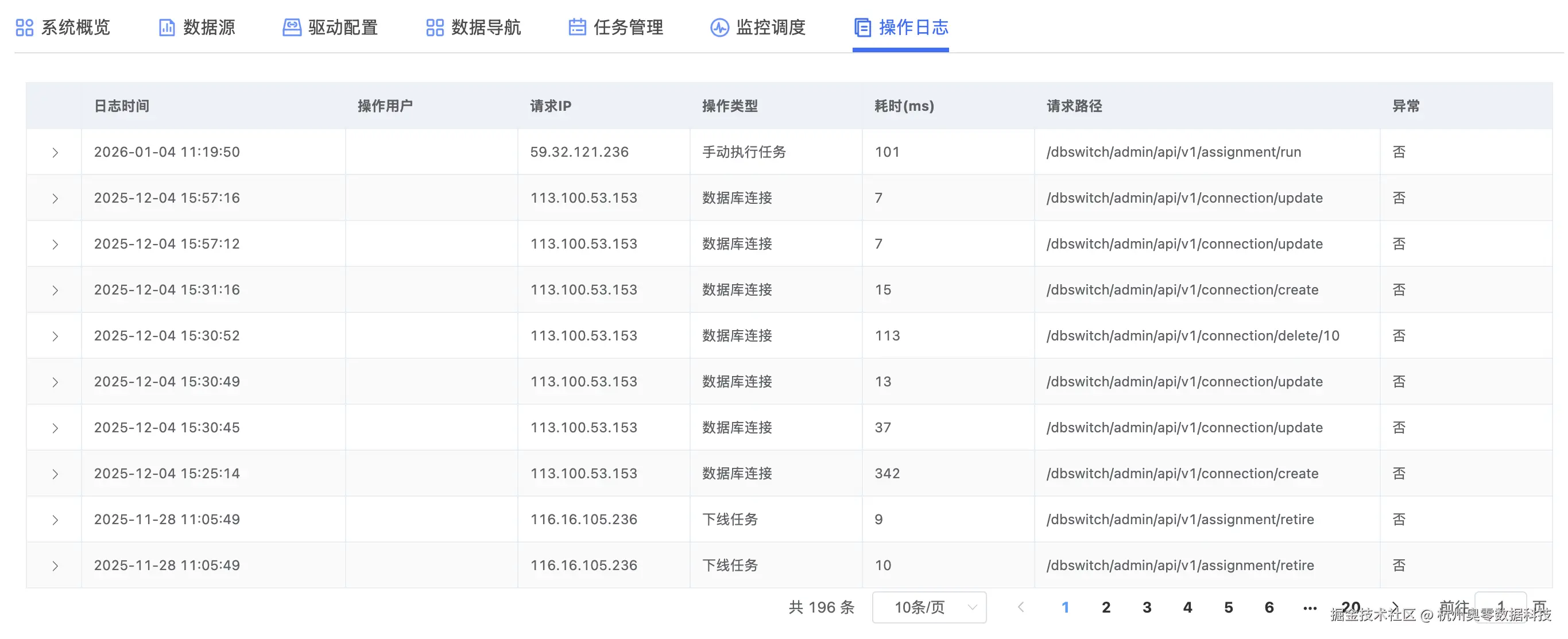Expand the 2025-11-28 11:05:49 last row
This screenshot has width=1568, height=639.
(x=55, y=566)
